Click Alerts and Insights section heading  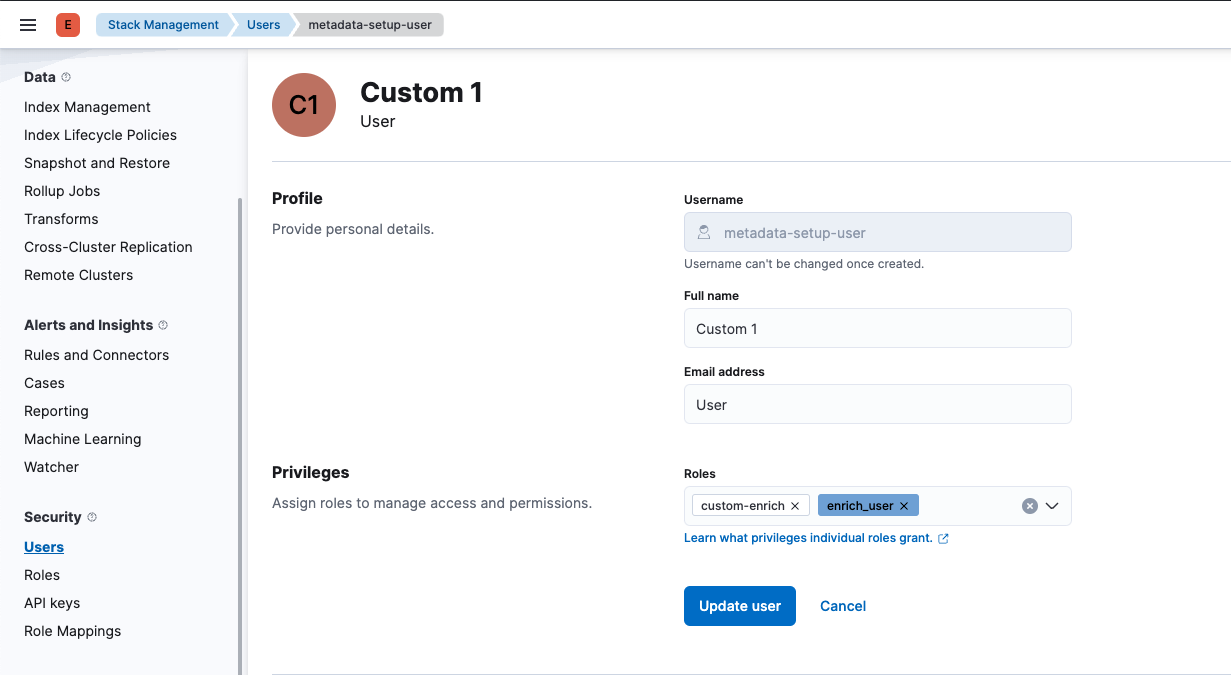coord(88,325)
